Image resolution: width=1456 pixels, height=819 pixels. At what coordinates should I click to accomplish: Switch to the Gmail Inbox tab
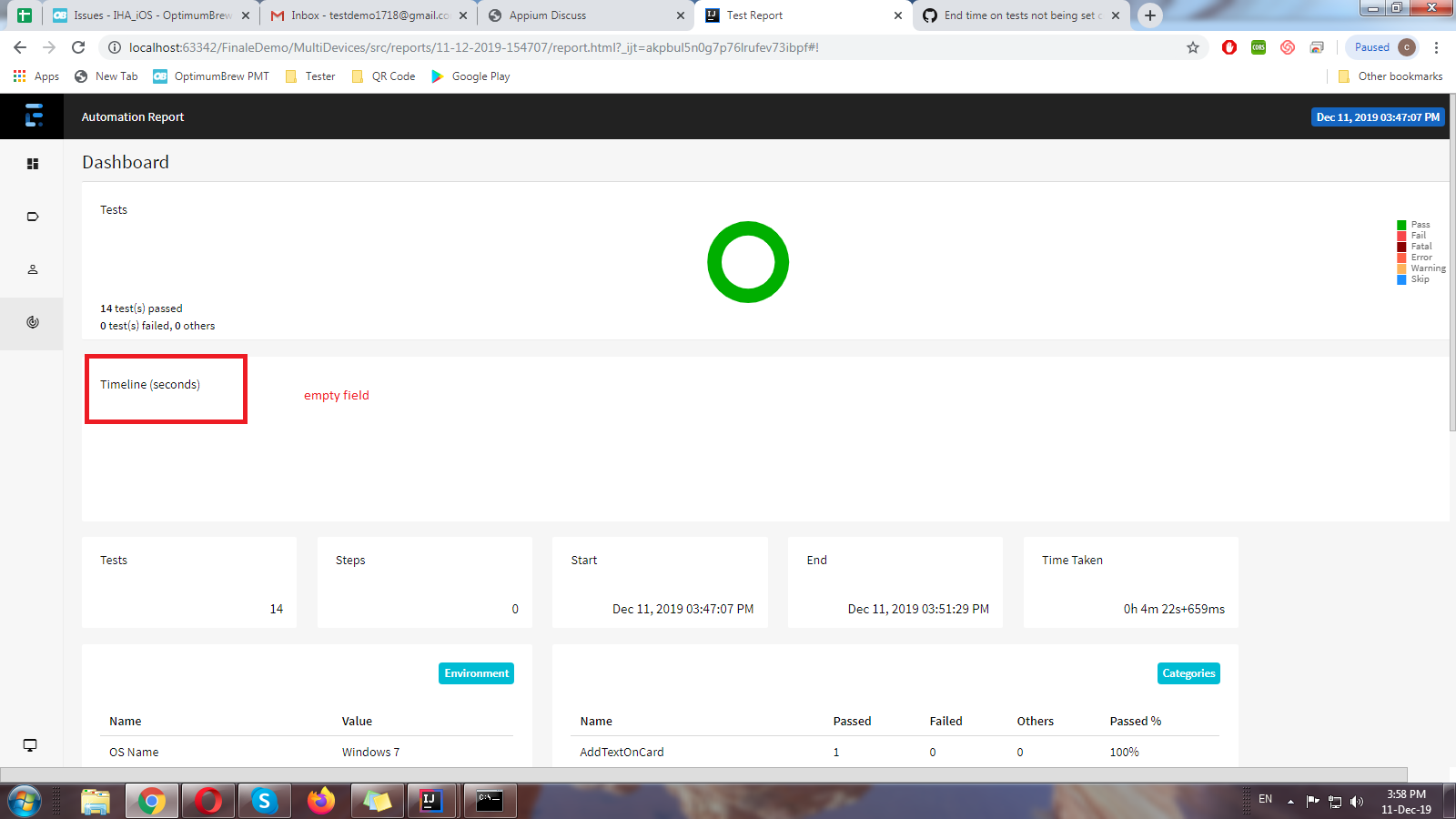pos(369,15)
